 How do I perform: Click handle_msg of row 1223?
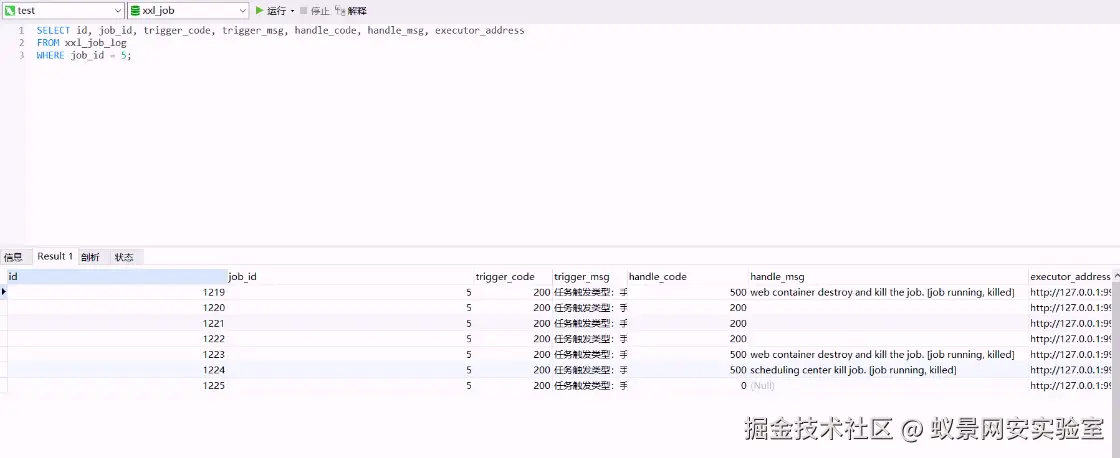pos(889,354)
